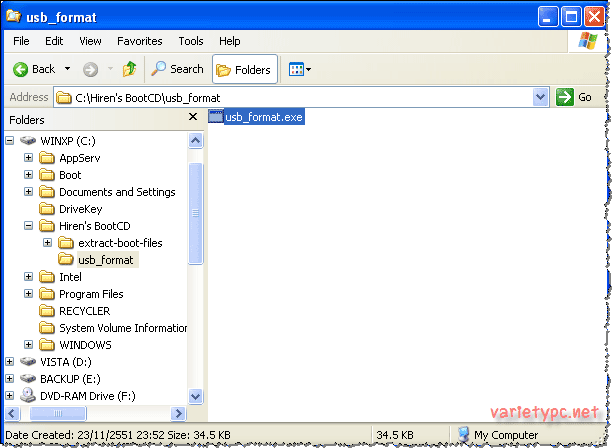Close the Folders pane
612x448 pixels.
193,117
